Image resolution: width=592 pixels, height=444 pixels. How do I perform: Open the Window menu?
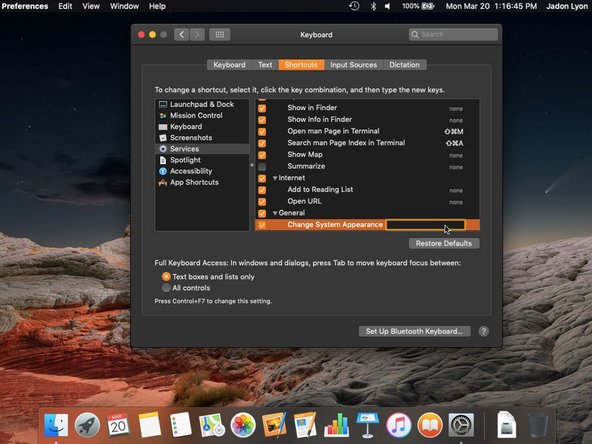[x=124, y=6]
